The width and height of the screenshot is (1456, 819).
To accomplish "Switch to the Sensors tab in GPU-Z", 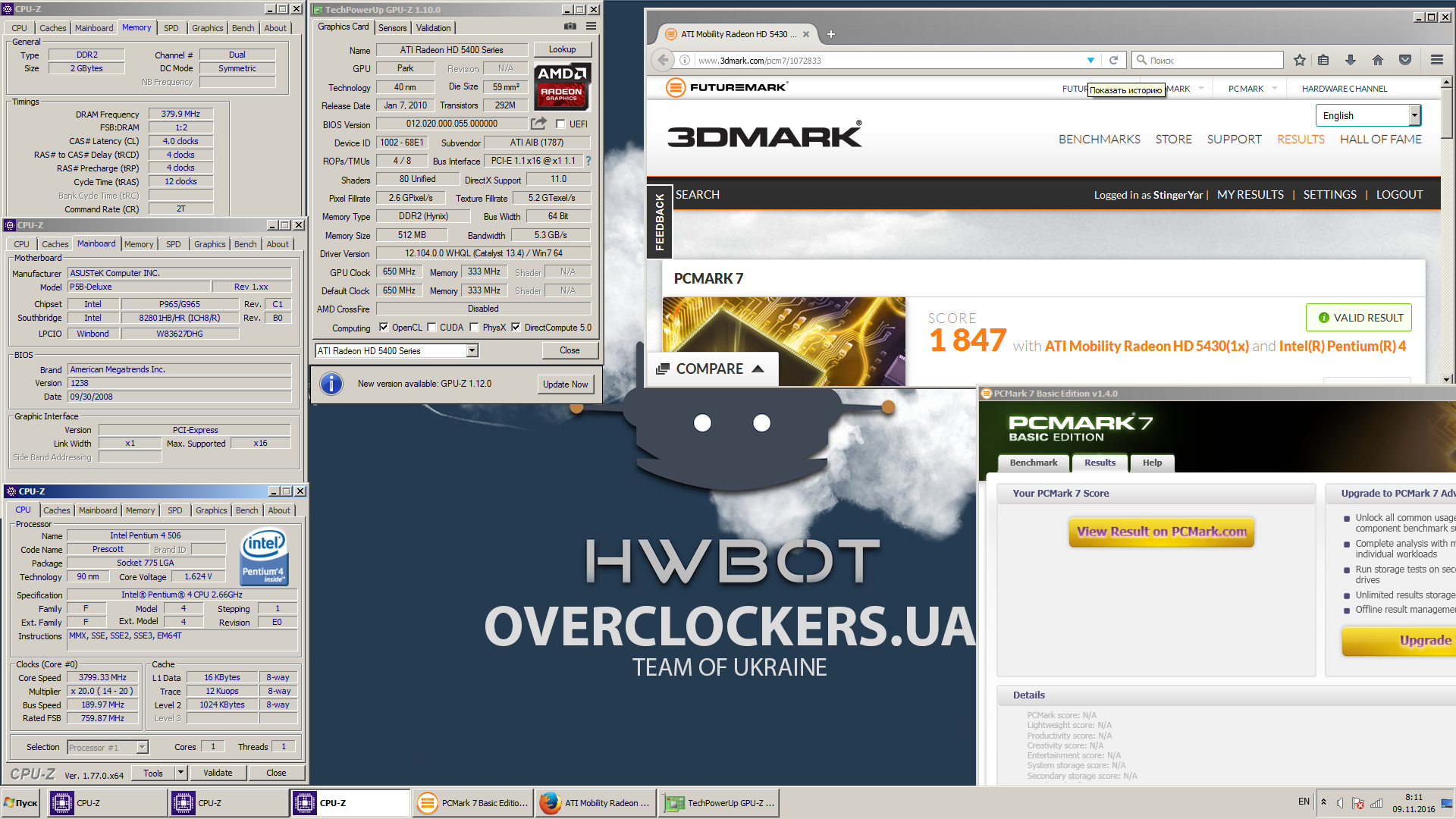I will point(393,27).
